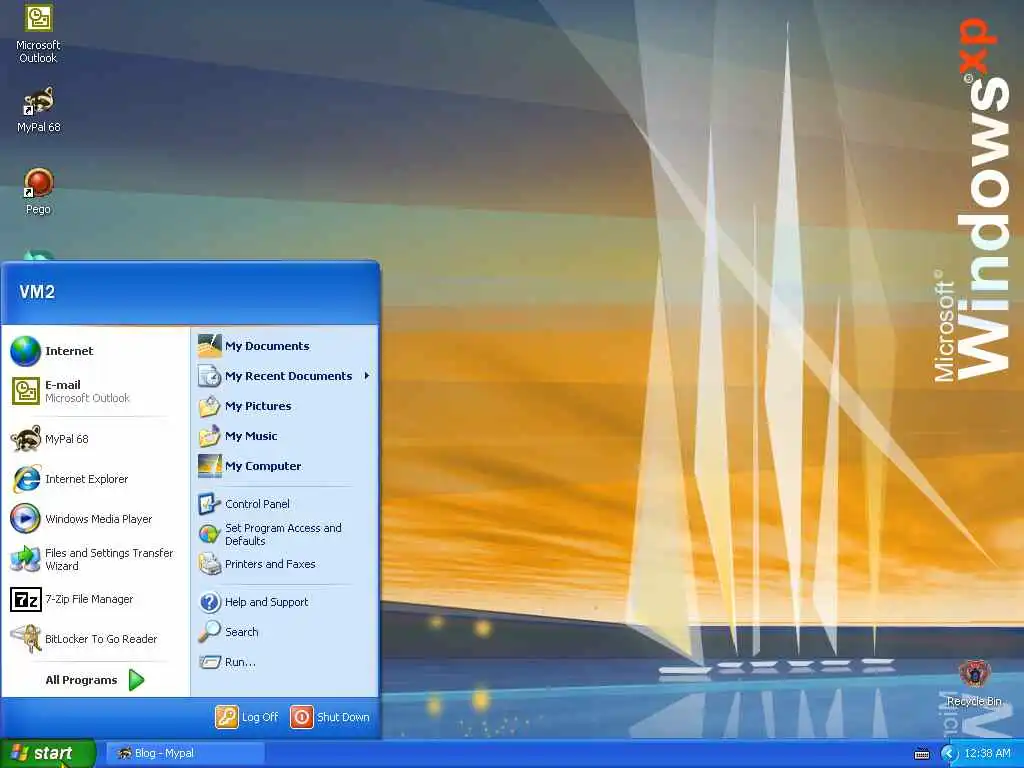Select the My Computer label

tap(263, 466)
